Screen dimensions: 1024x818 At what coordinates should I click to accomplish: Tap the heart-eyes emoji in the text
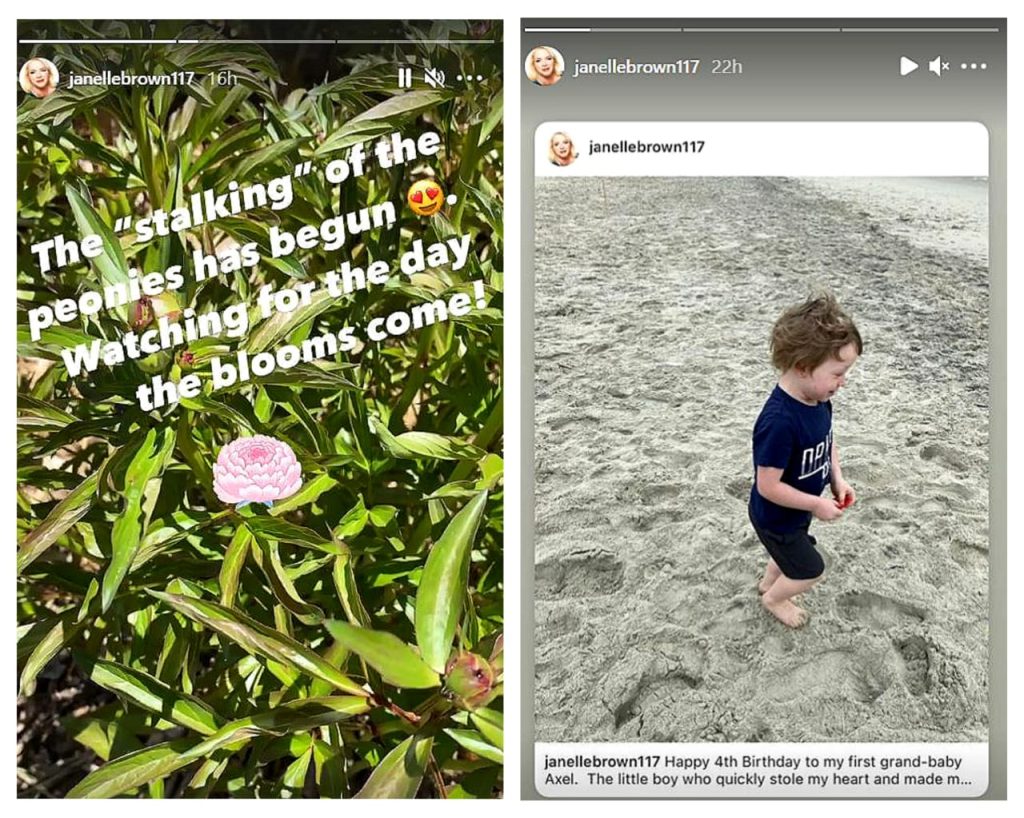click(425, 198)
